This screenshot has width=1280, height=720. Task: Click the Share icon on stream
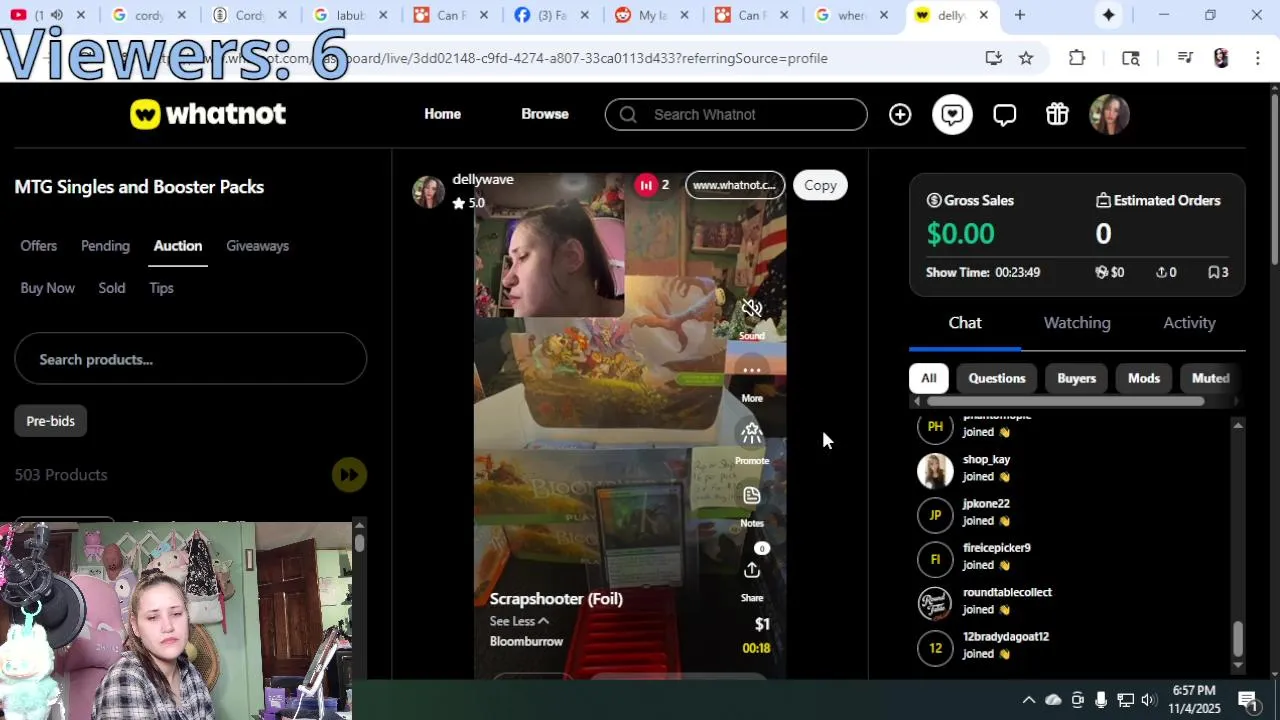coord(752,570)
